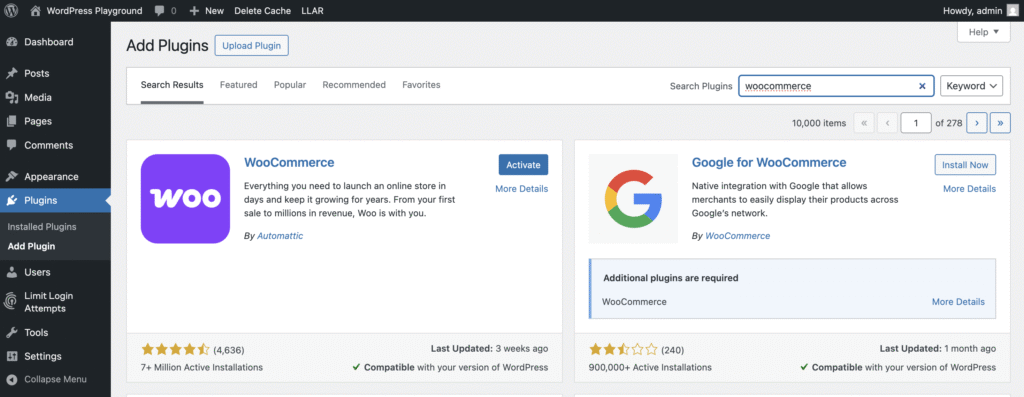Switch to Popular tab
1024x397 pixels.
290,85
